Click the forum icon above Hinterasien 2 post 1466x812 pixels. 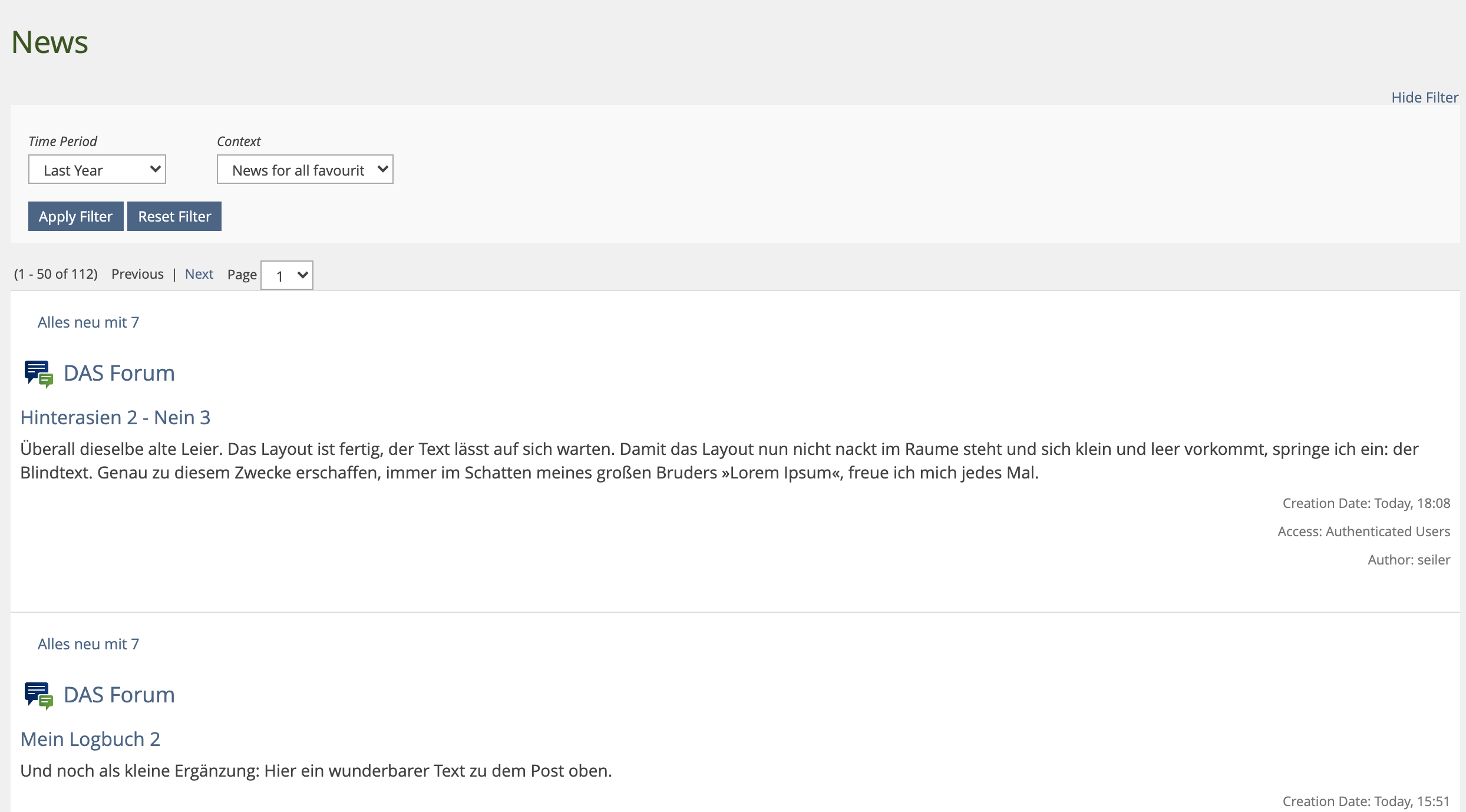[38, 374]
